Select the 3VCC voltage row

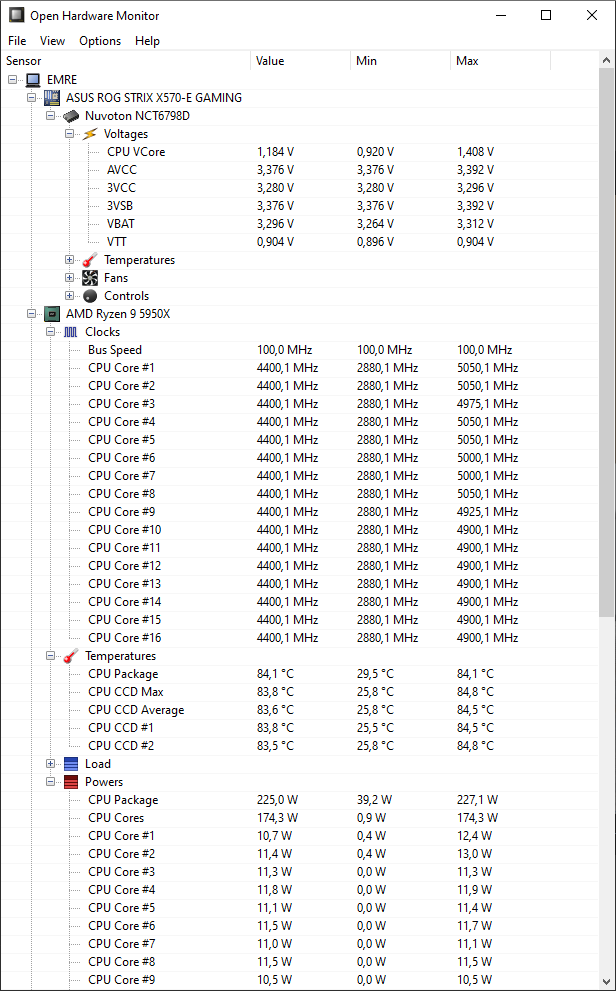(299, 188)
